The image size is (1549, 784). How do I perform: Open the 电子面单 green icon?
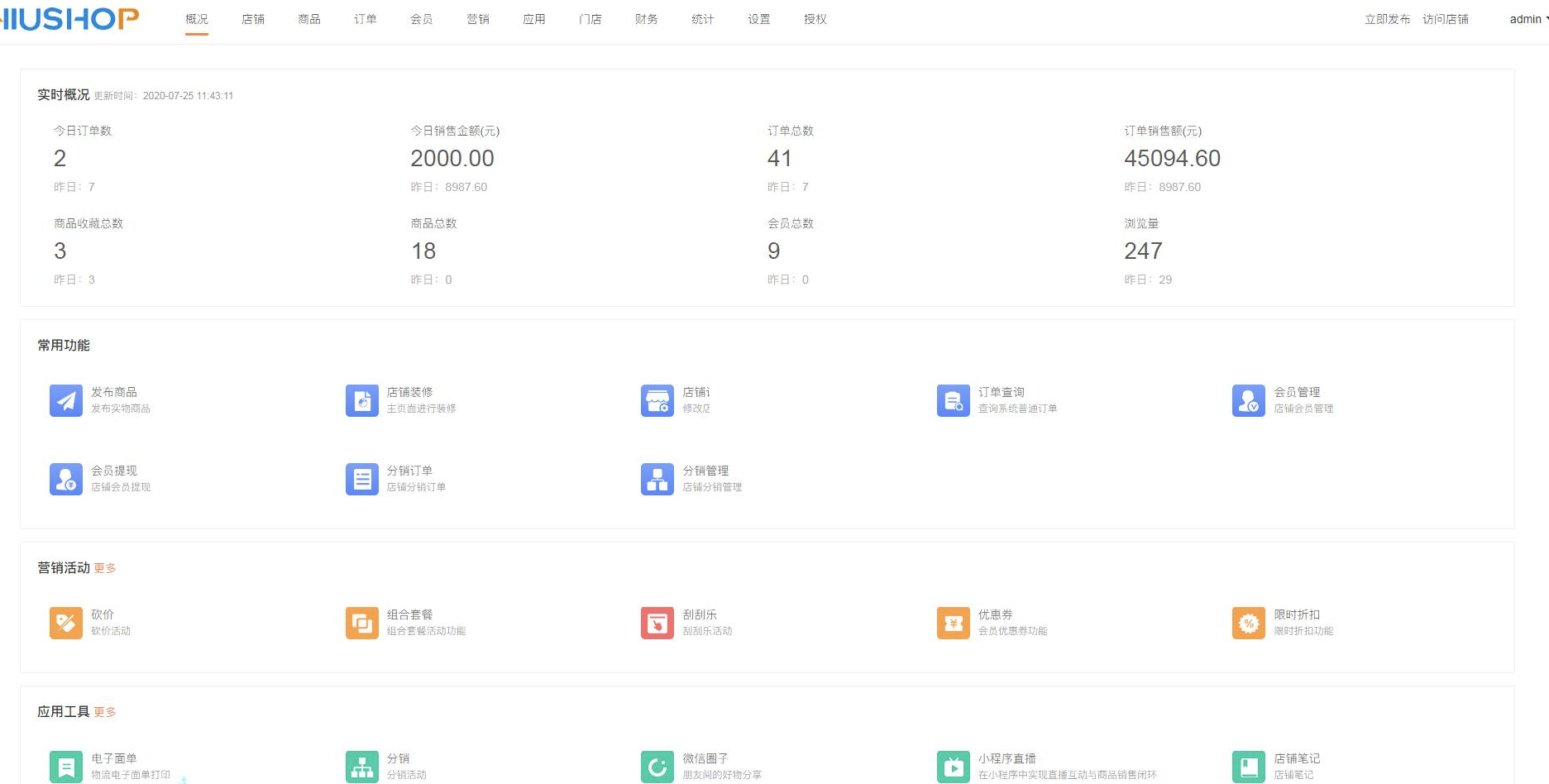pos(66,767)
